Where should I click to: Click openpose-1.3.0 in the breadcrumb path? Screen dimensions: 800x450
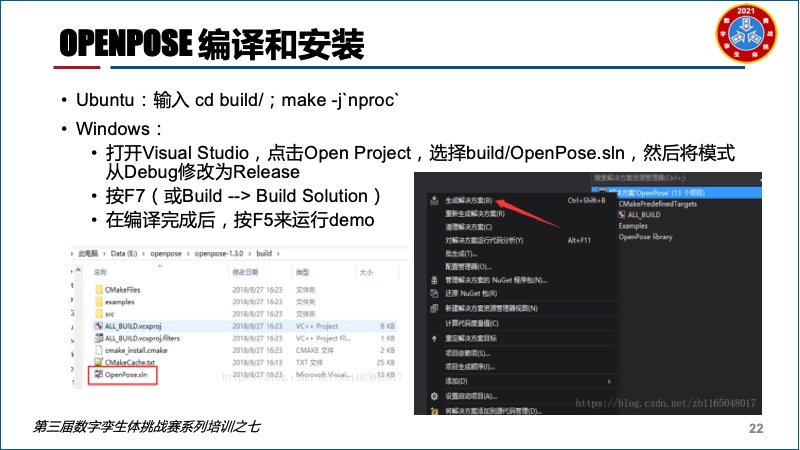(x=219, y=254)
